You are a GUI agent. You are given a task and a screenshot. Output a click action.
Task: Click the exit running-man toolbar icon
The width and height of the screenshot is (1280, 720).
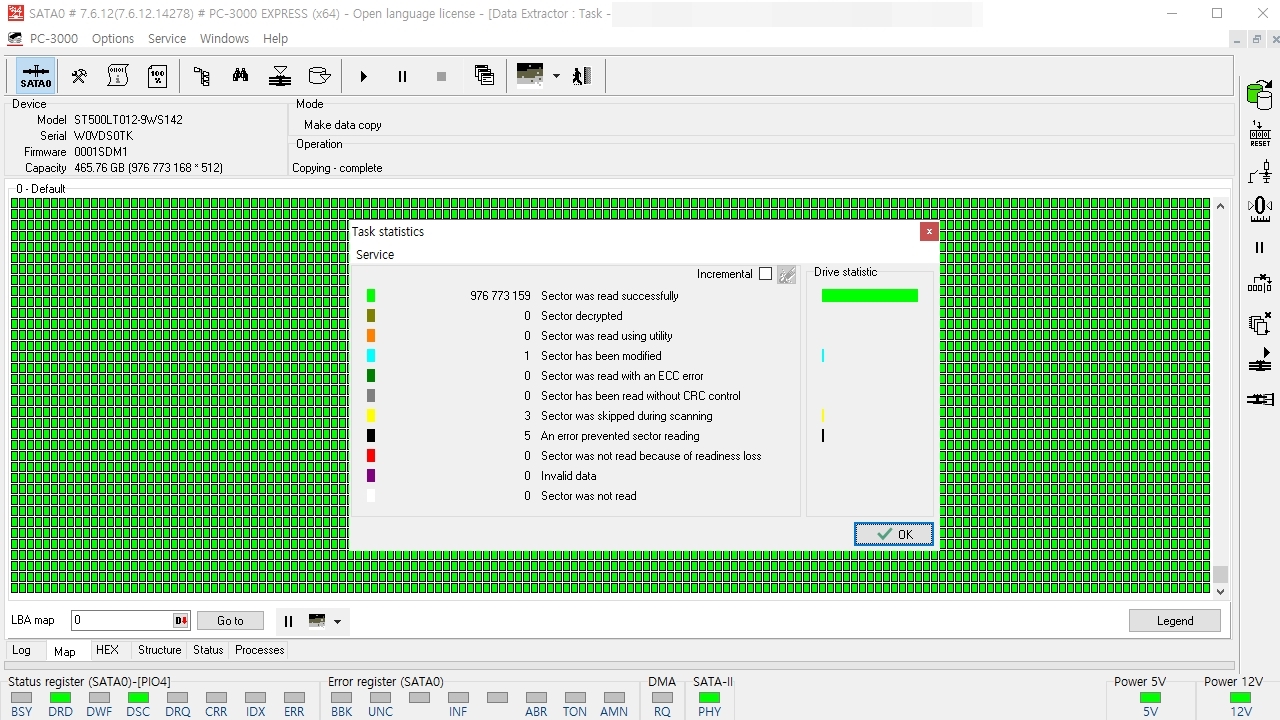click(x=582, y=76)
